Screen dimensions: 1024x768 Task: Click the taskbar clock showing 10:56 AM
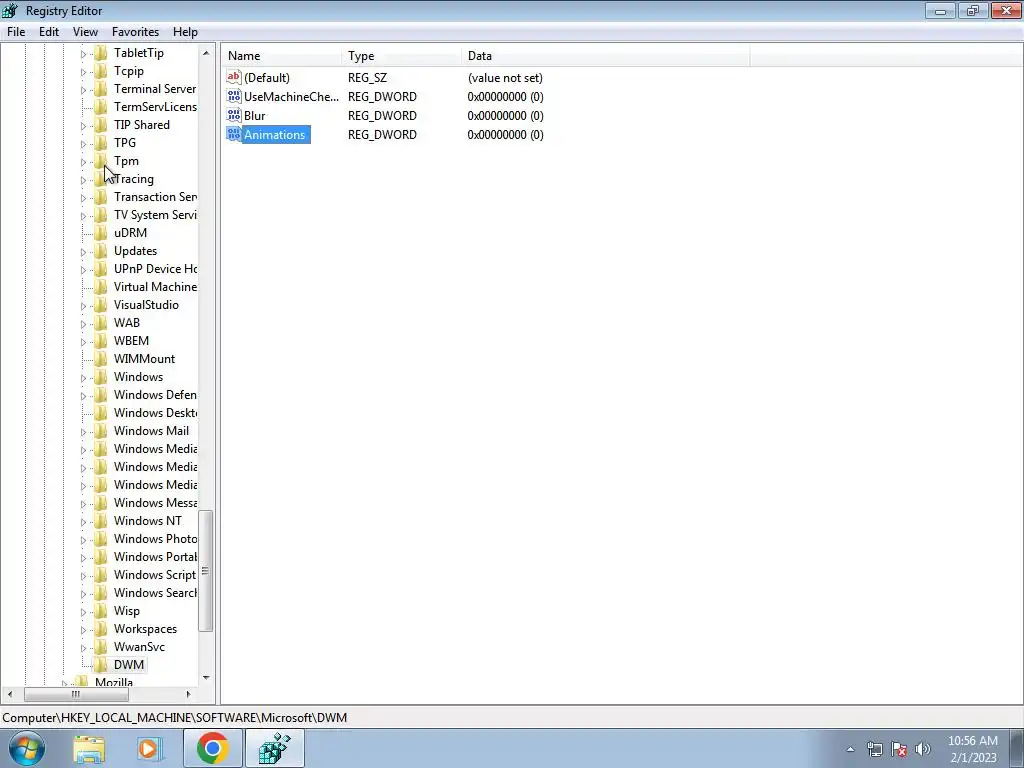[972, 749]
